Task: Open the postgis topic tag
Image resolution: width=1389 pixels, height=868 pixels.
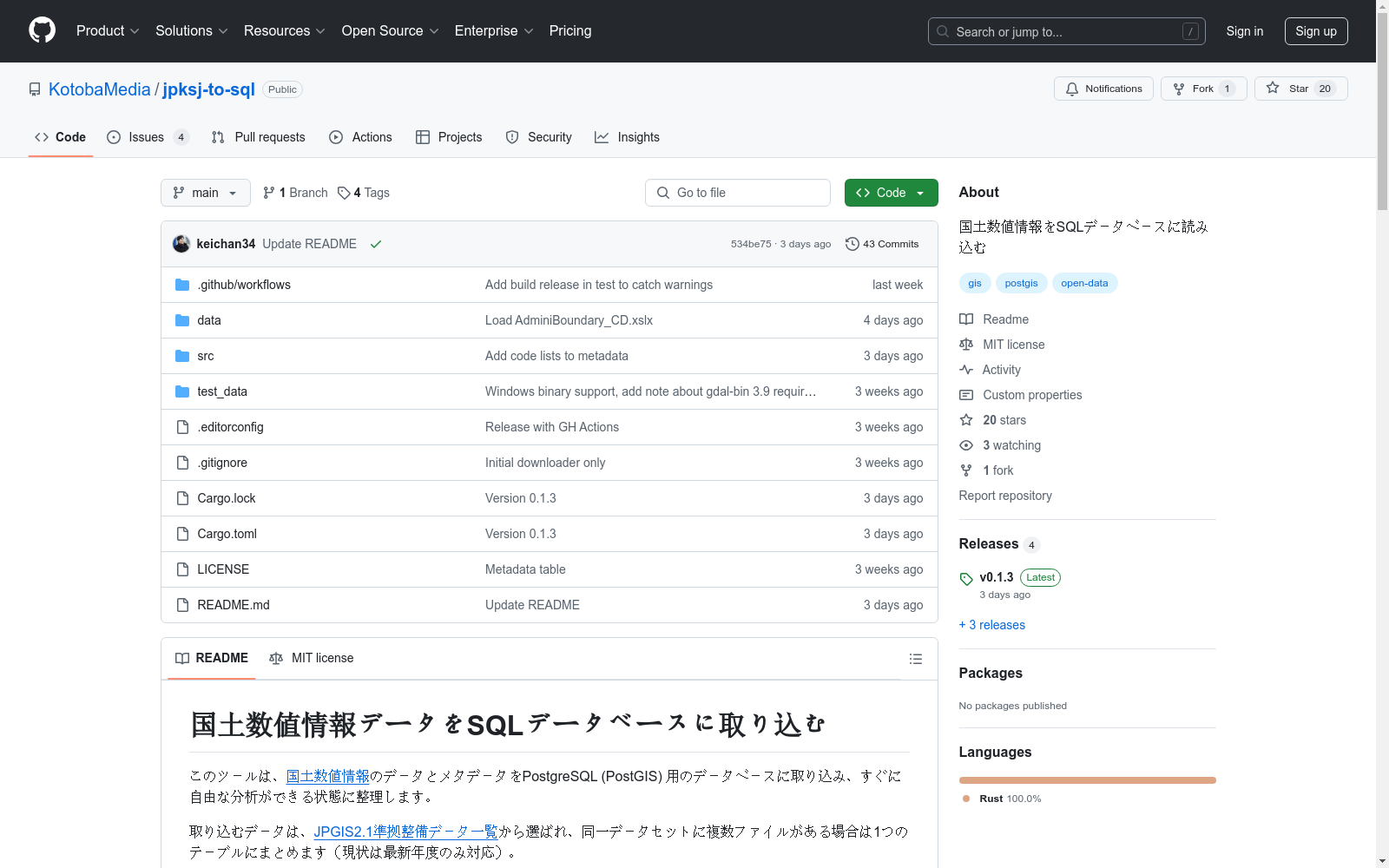Action: (x=1021, y=283)
